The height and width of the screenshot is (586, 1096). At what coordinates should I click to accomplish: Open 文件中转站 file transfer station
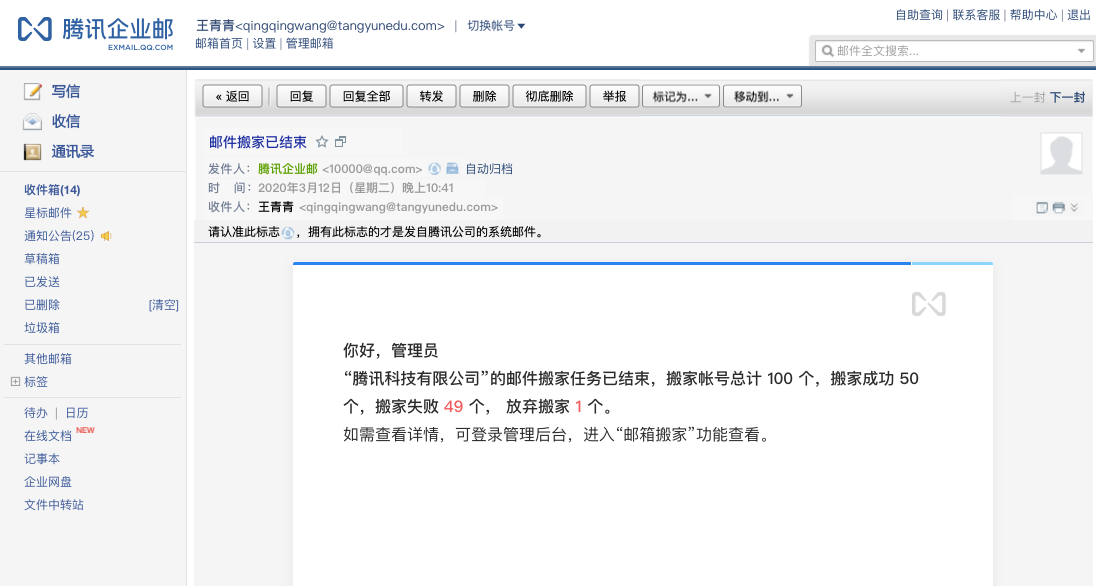(x=54, y=505)
